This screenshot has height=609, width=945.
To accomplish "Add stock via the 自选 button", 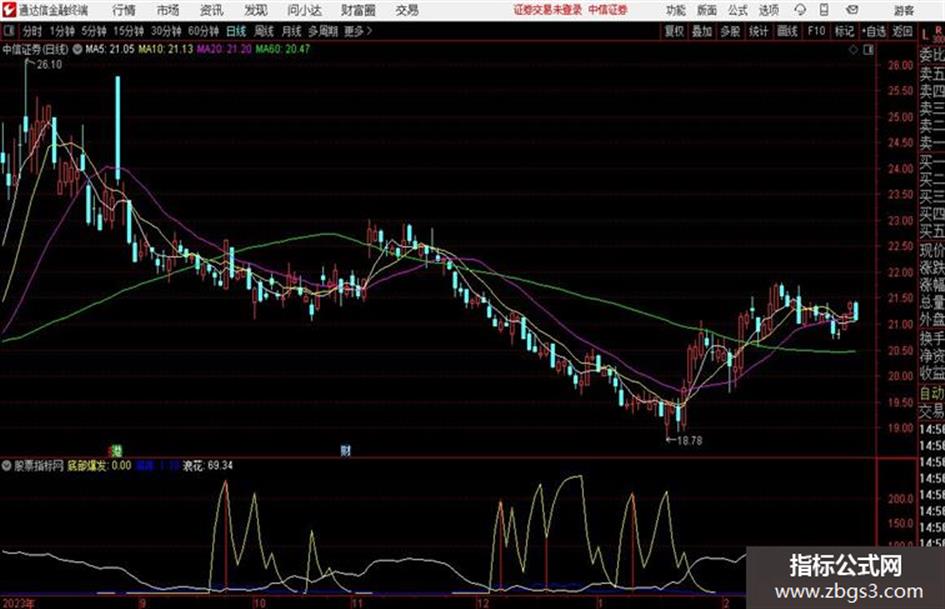I will click(x=873, y=31).
